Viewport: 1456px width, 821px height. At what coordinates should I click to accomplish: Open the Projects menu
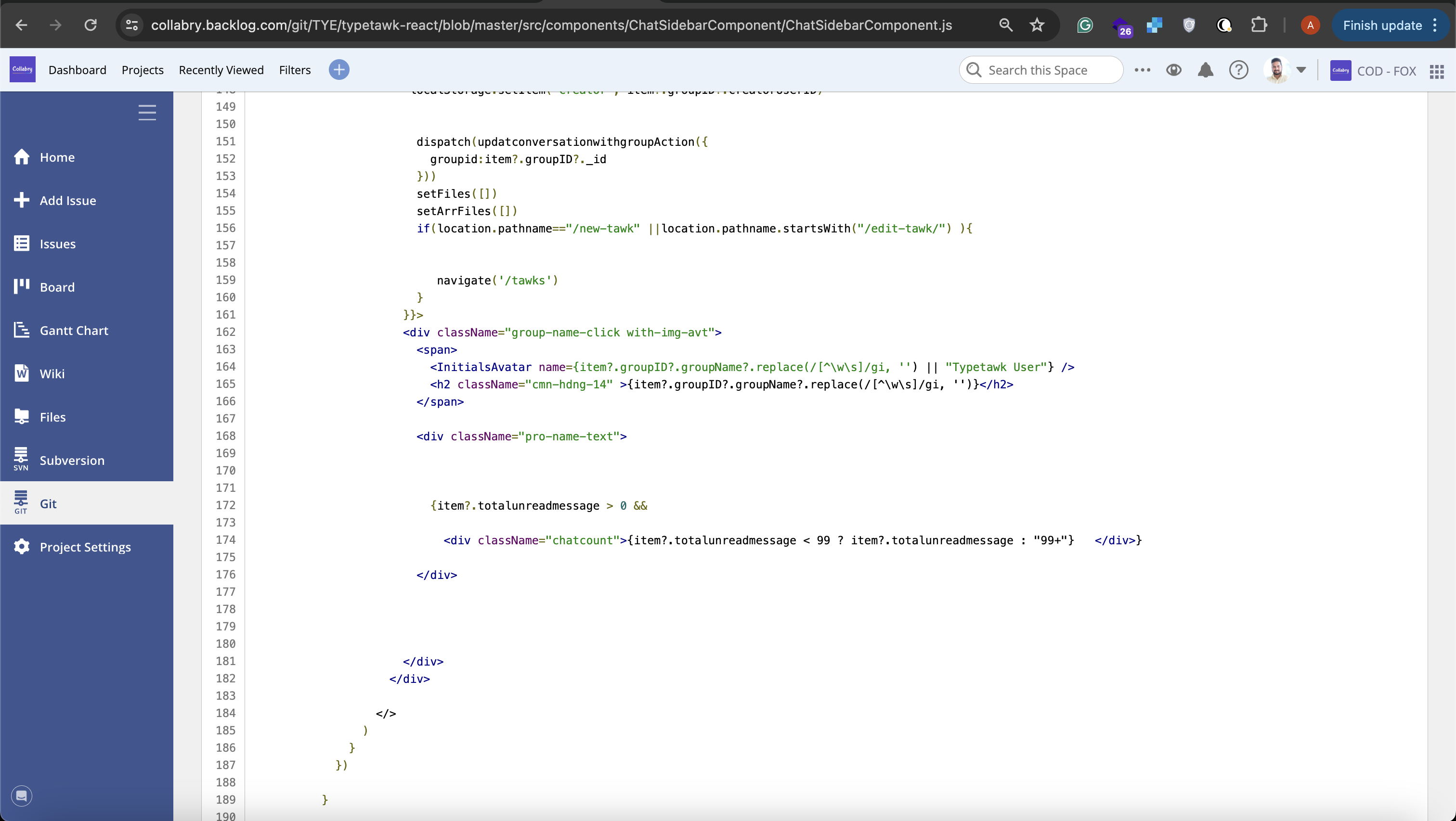point(143,70)
